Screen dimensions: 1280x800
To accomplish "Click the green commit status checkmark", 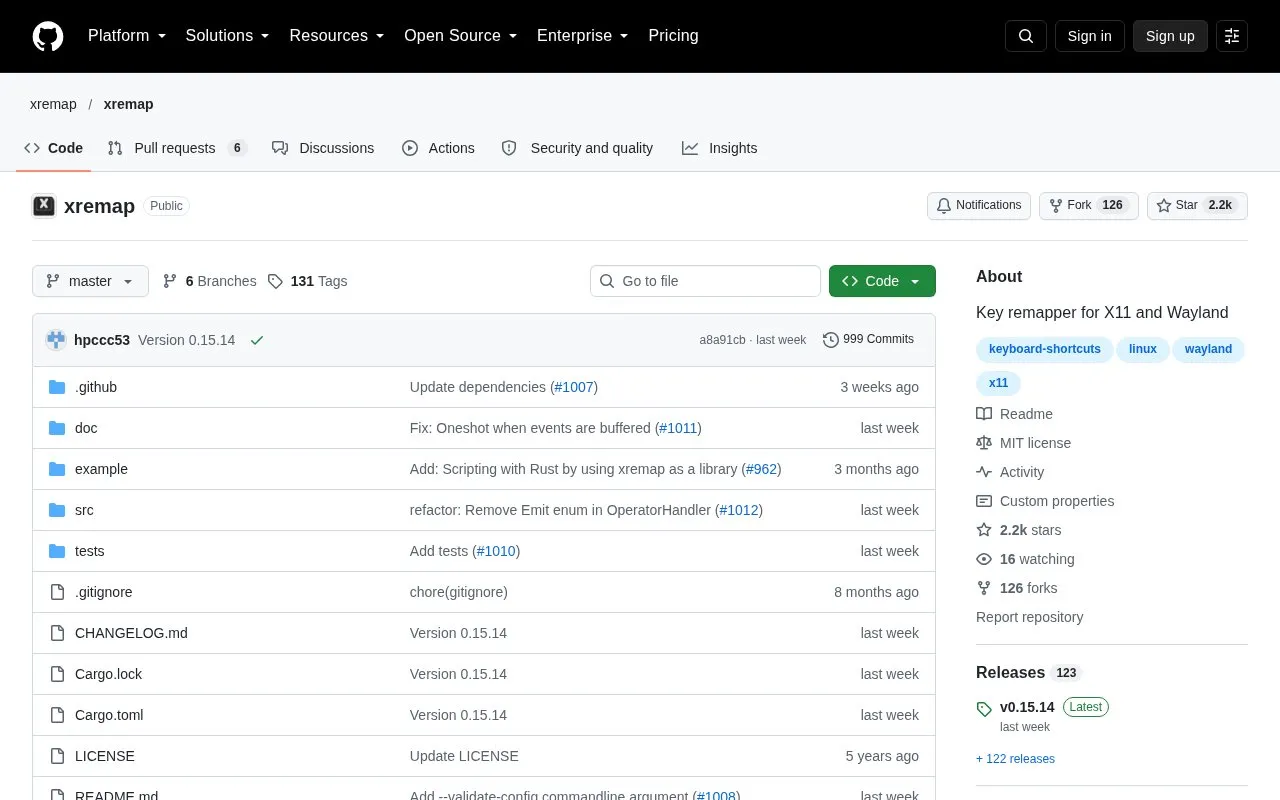I will click(257, 340).
